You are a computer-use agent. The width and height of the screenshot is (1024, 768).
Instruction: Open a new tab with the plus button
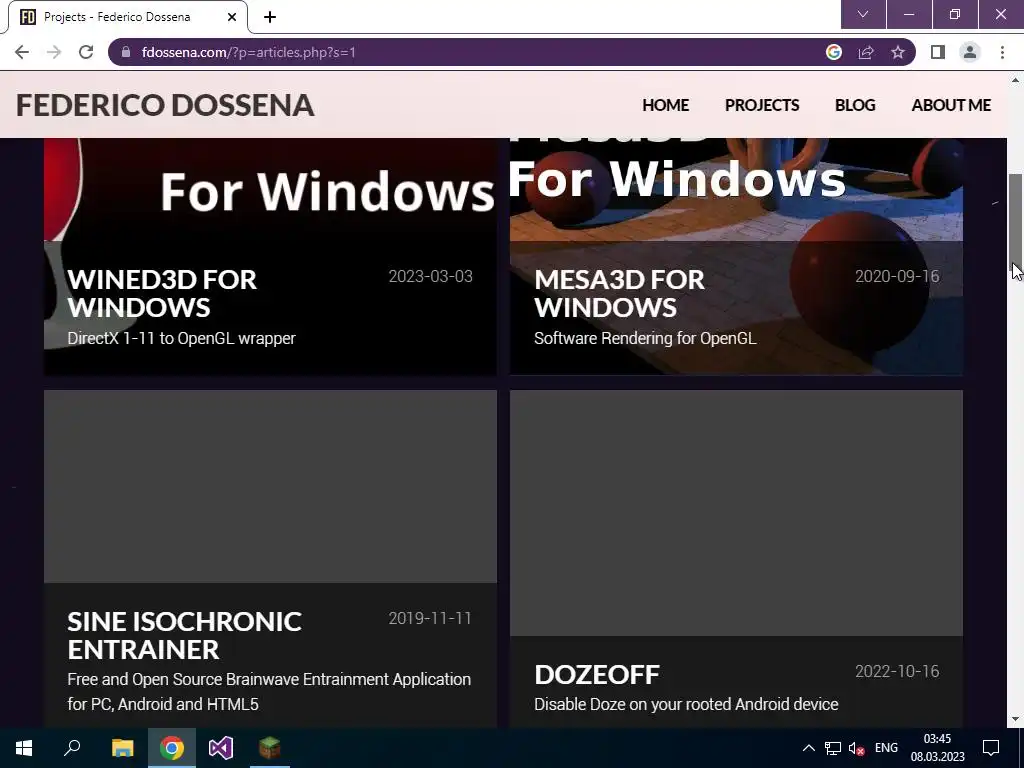[270, 17]
